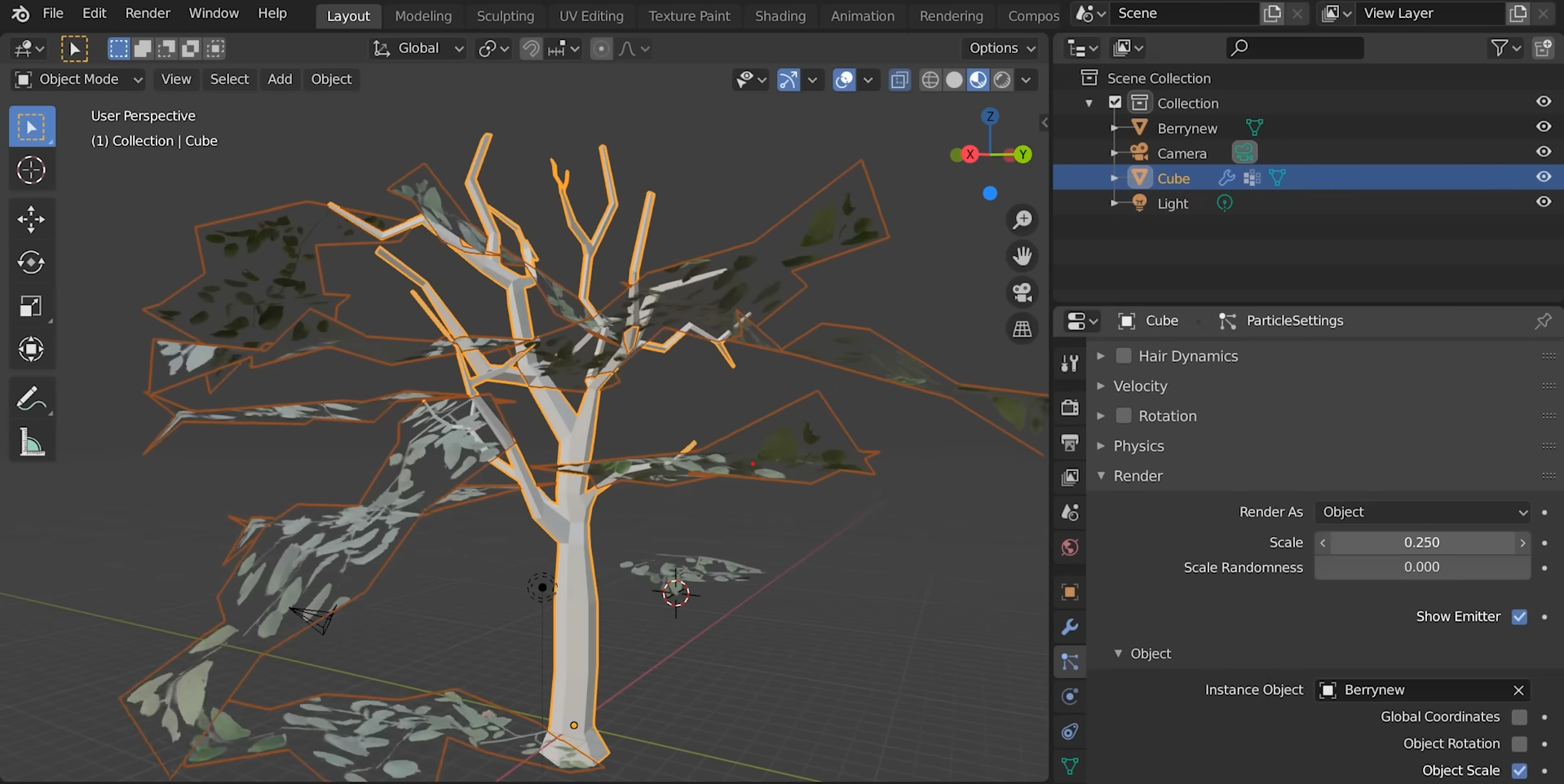The height and width of the screenshot is (784, 1564).
Task: Disable the Show Emitter checkbox
Action: (x=1519, y=617)
